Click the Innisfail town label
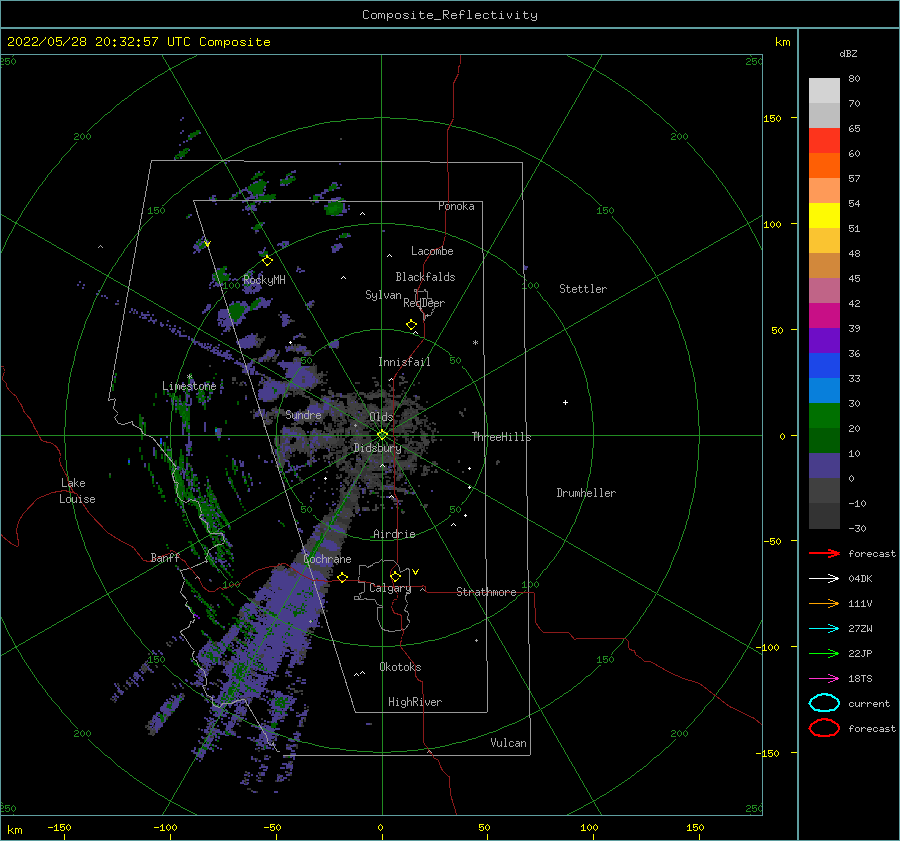 [x=404, y=362]
